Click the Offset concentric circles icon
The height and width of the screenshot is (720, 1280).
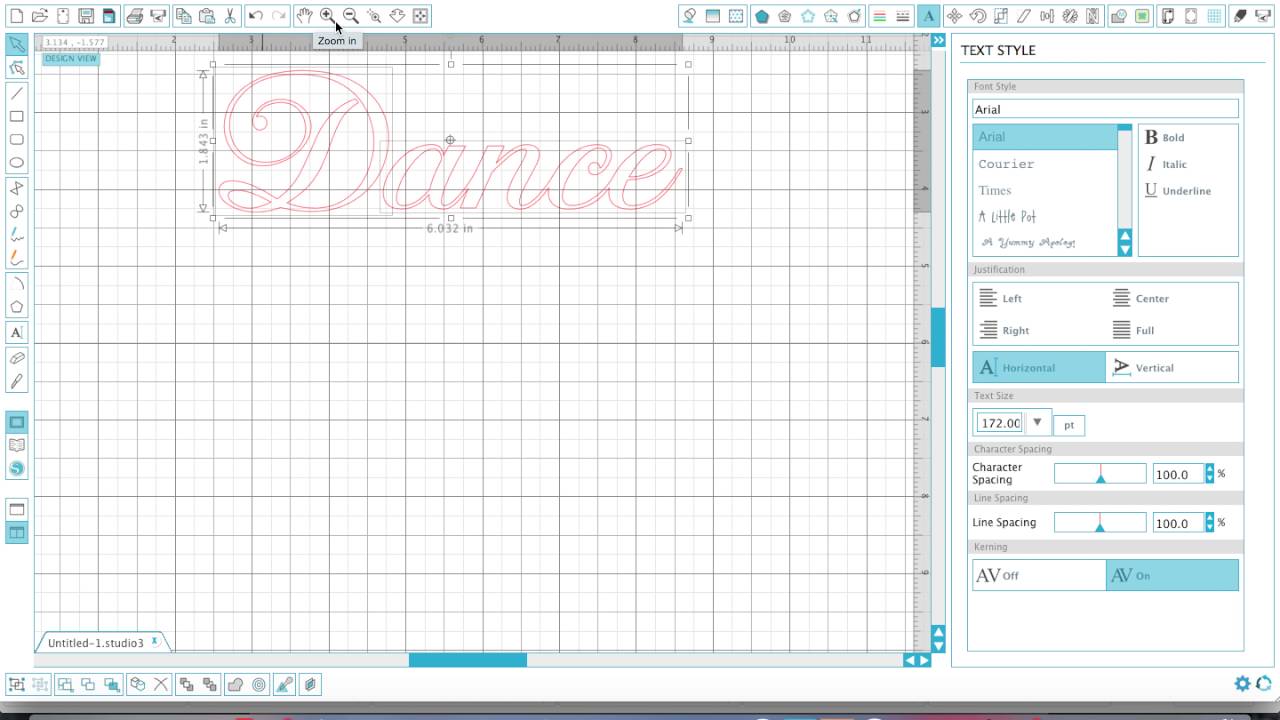coord(259,685)
